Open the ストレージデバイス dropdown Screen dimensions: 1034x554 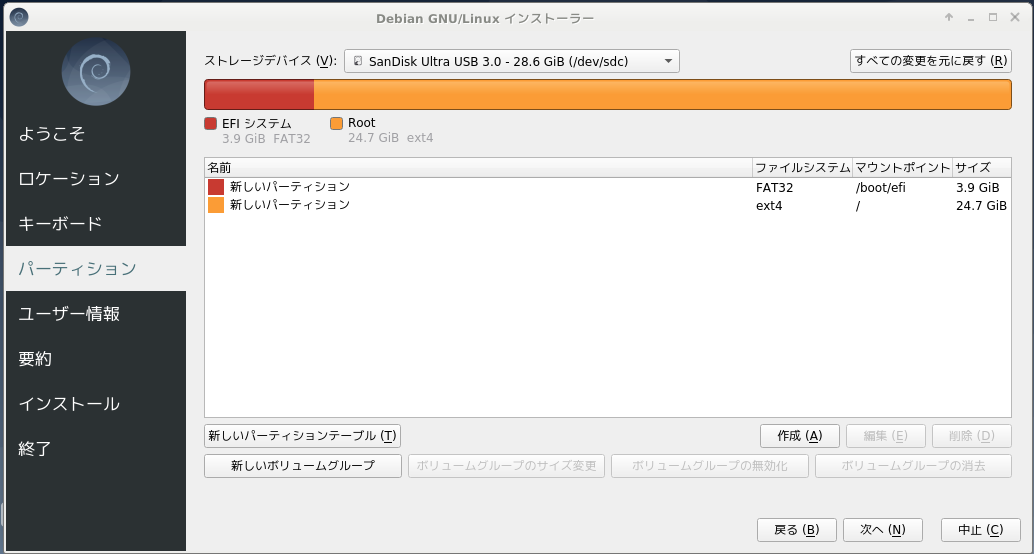point(512,61)
